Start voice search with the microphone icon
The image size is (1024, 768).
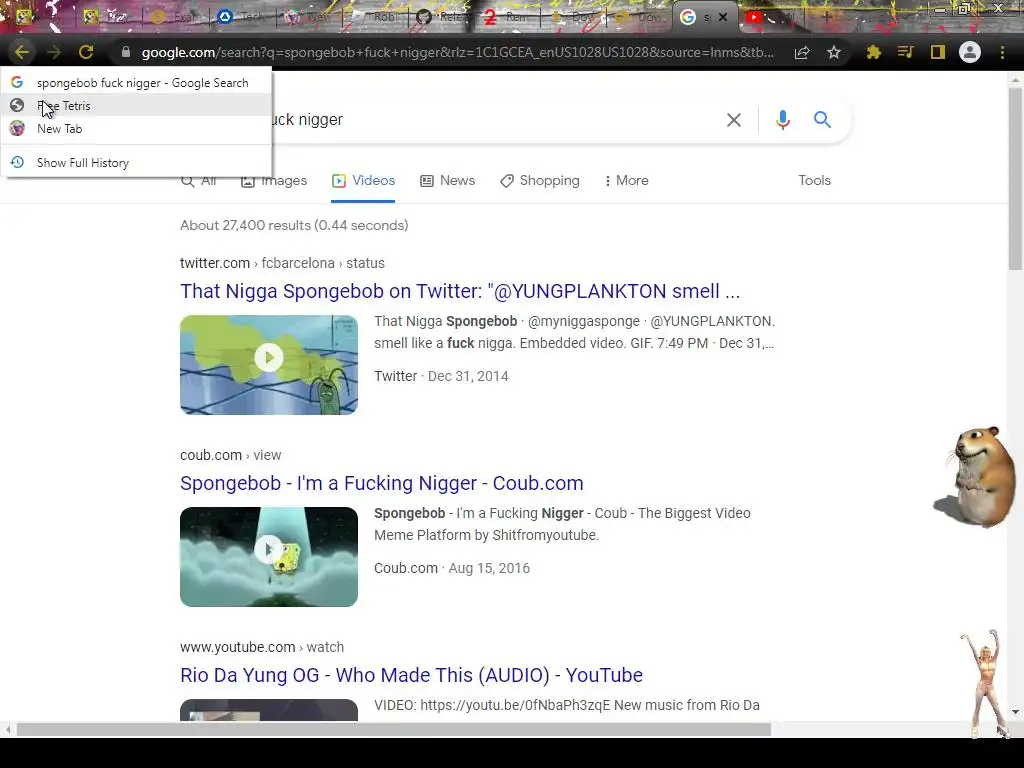point(782,120)
